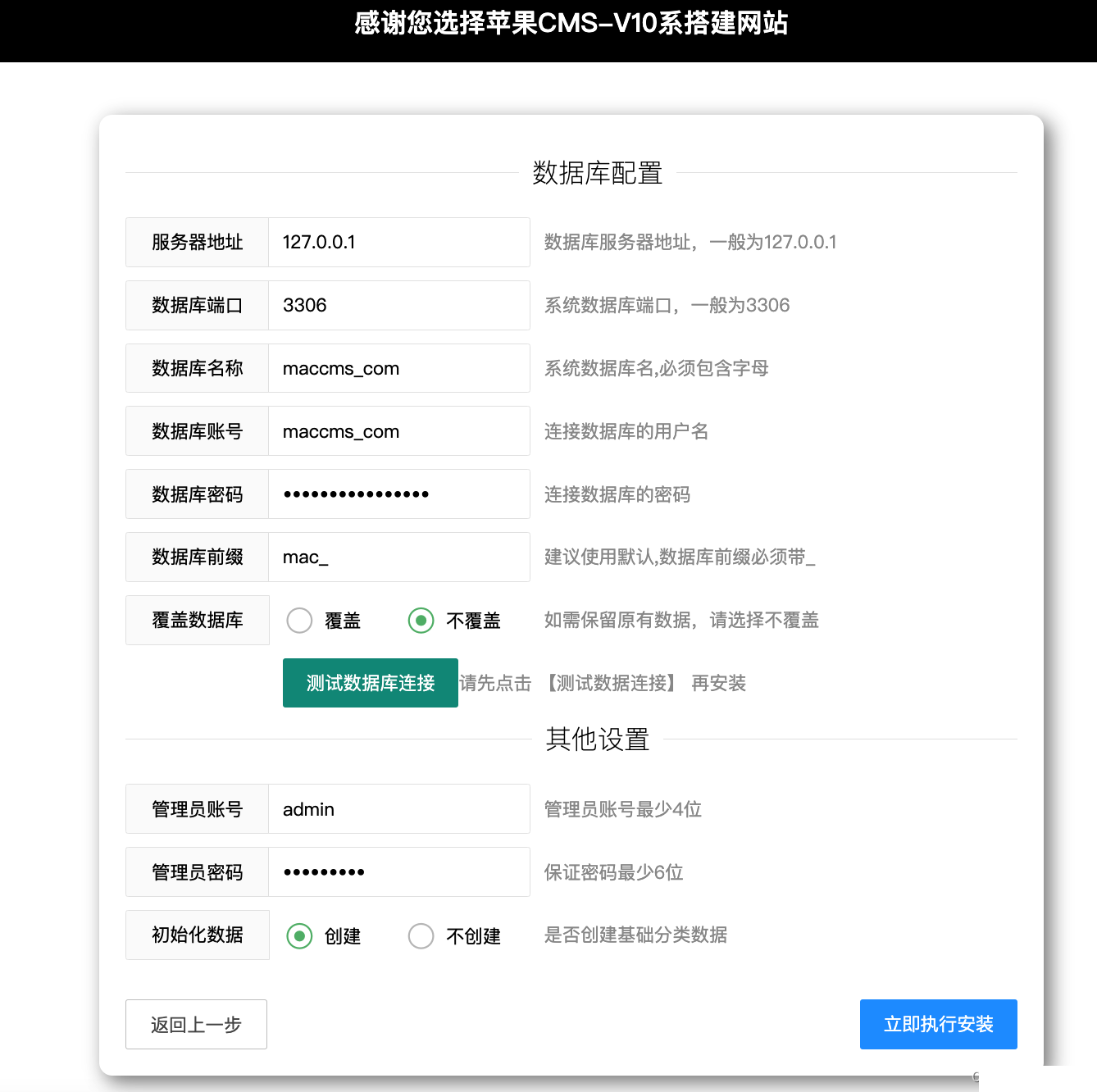The width and height of the screenshot is (1097, 1092).
Task: Click the 覆盖数据库 field label
Action: [x=197, y=621]
